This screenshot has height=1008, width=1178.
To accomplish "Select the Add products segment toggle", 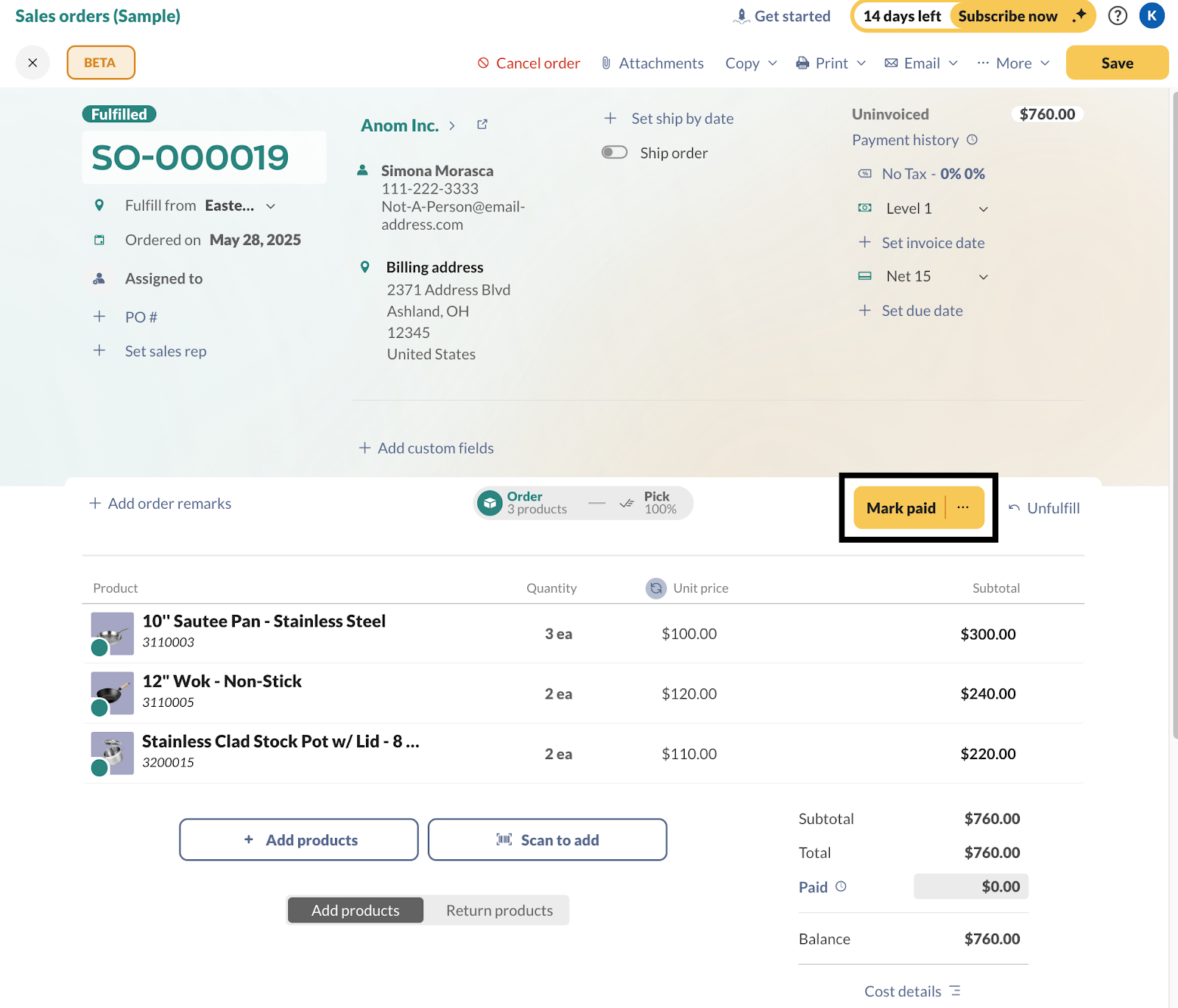I will (355, 910).
